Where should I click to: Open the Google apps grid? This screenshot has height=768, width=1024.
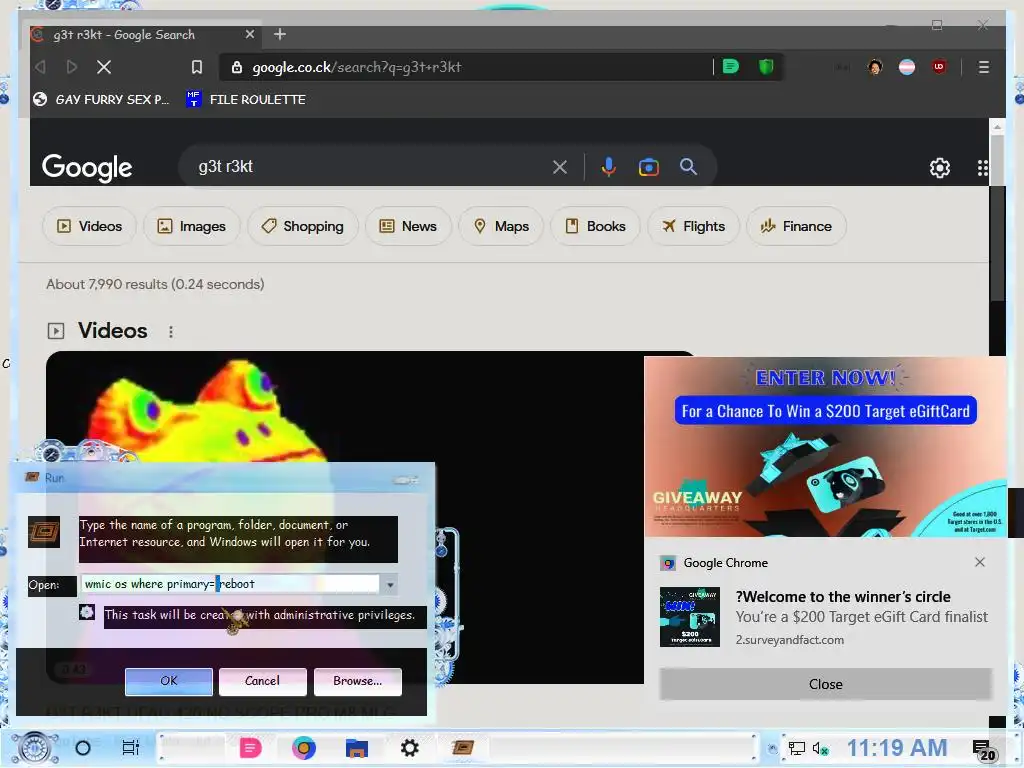pyautogui.click(x=982, y=168)
